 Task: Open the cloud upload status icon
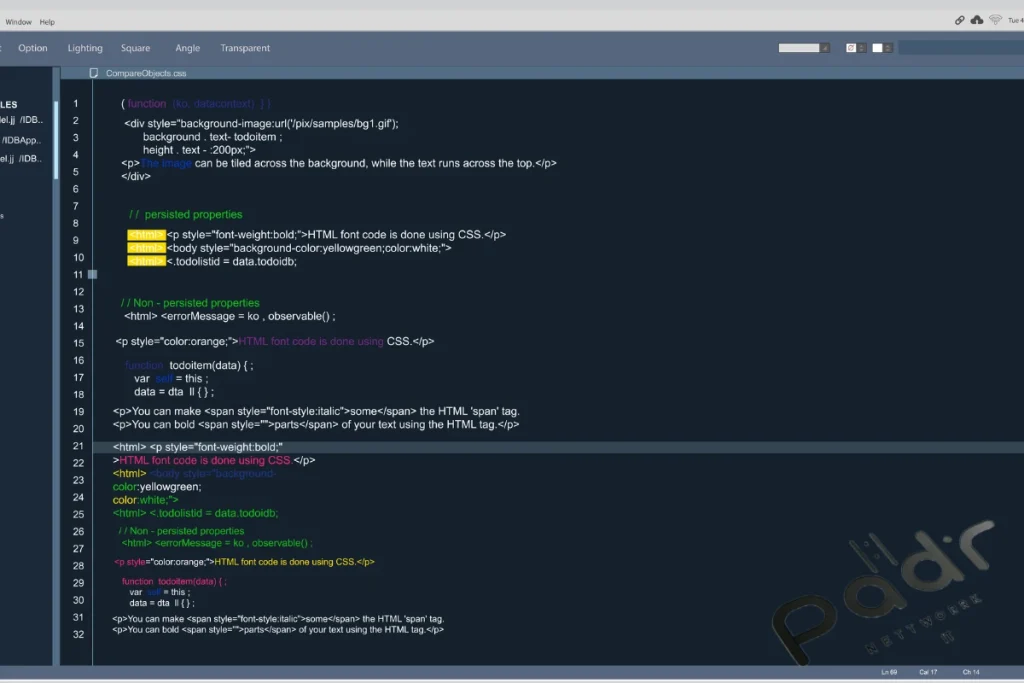pos(977,20)
